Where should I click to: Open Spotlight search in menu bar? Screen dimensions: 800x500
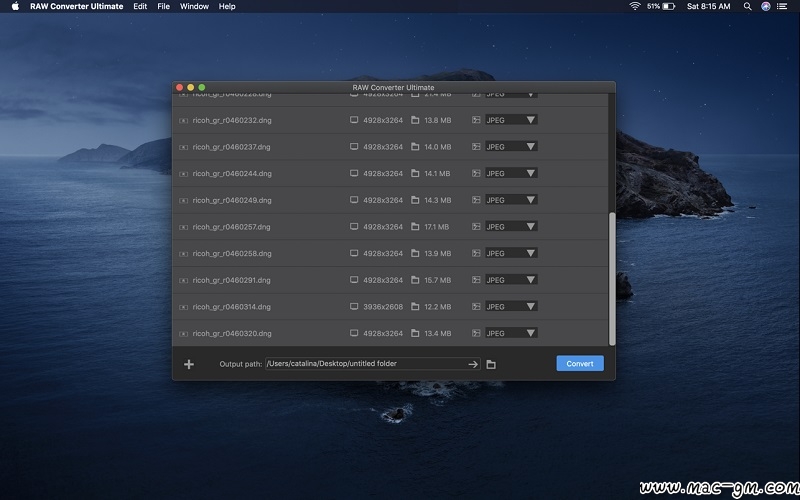747,6
